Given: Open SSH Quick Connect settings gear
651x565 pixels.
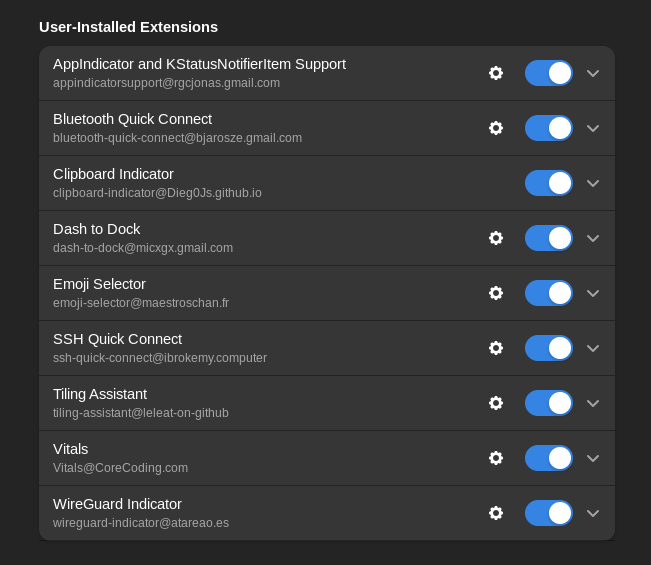Looking at the screenshot, I should tap(496, 348).
